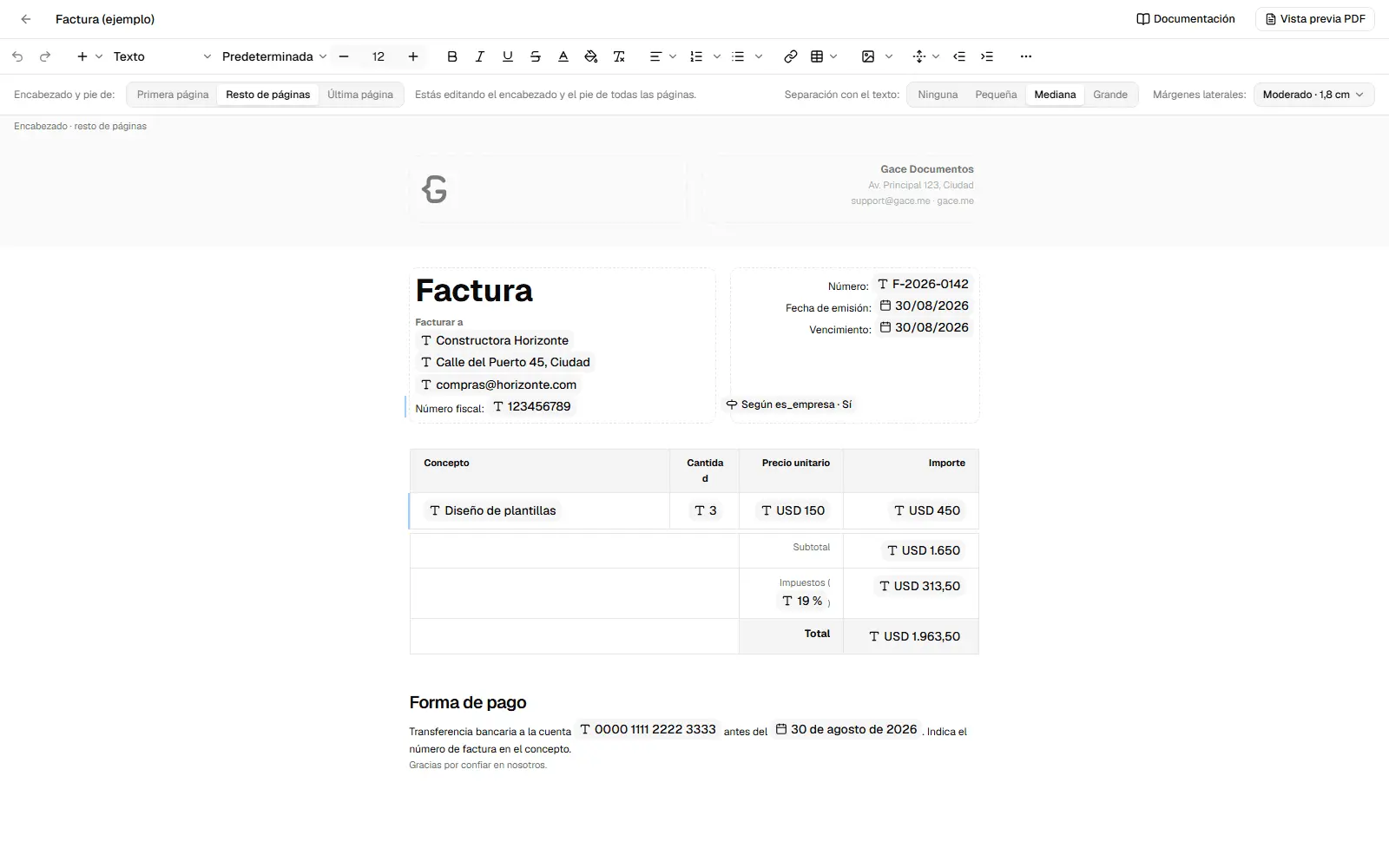The image size is (1389, 868).
Task: Redo the last change
Action: pyautogui.click(x=45, y=56)
